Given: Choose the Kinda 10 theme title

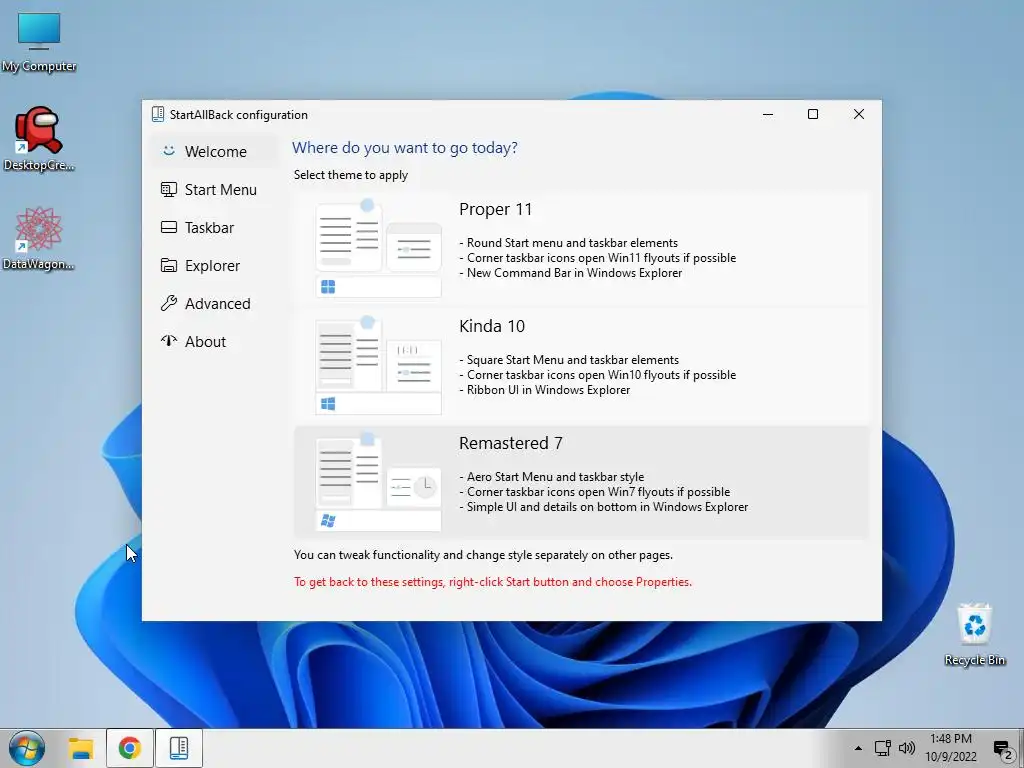Looking at the screenshot, I should pyautogui.click(x=492, y=327).
